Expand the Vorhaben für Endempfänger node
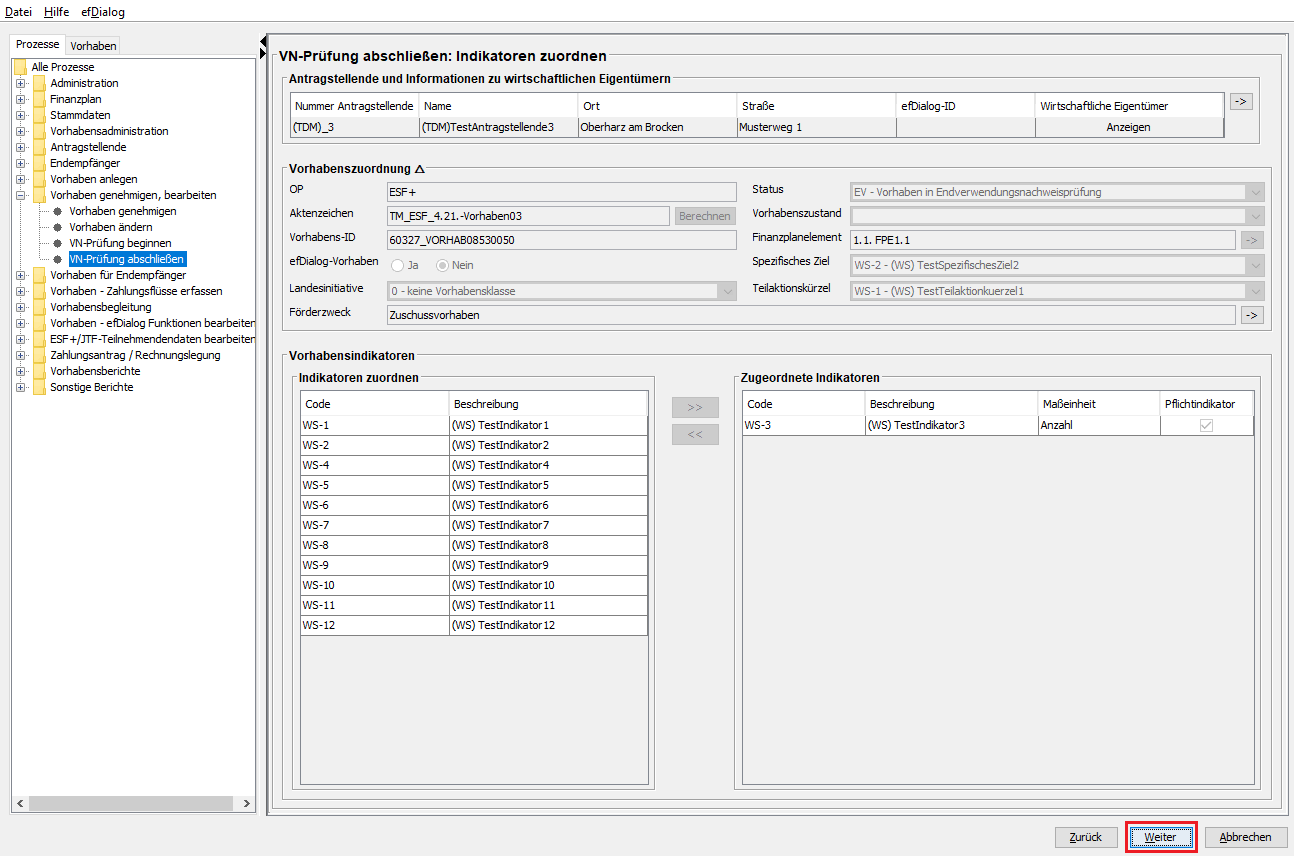The height and width of the screenshot is (856, 1294). click(20, 275)
